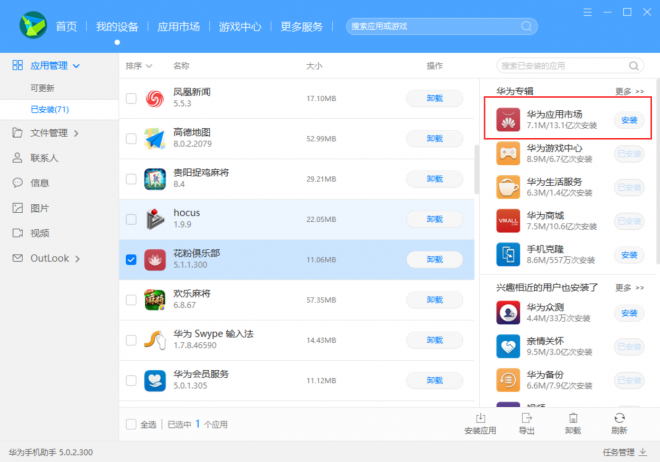660x462 pixels.
Task: Open the 任务管理 task manager icon
Action: pos(646,452)
